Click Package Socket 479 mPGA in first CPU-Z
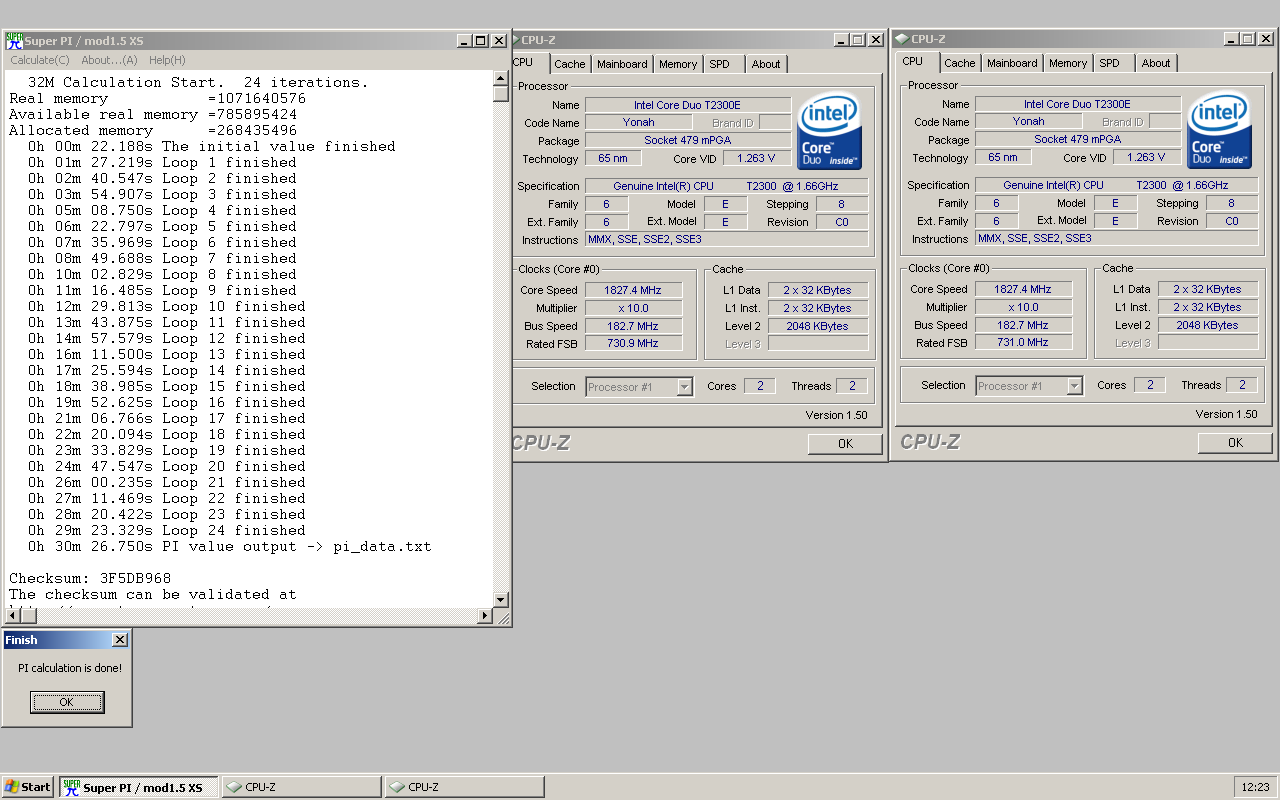This screenshot has height=800, width=1280. tap(688, 140)
